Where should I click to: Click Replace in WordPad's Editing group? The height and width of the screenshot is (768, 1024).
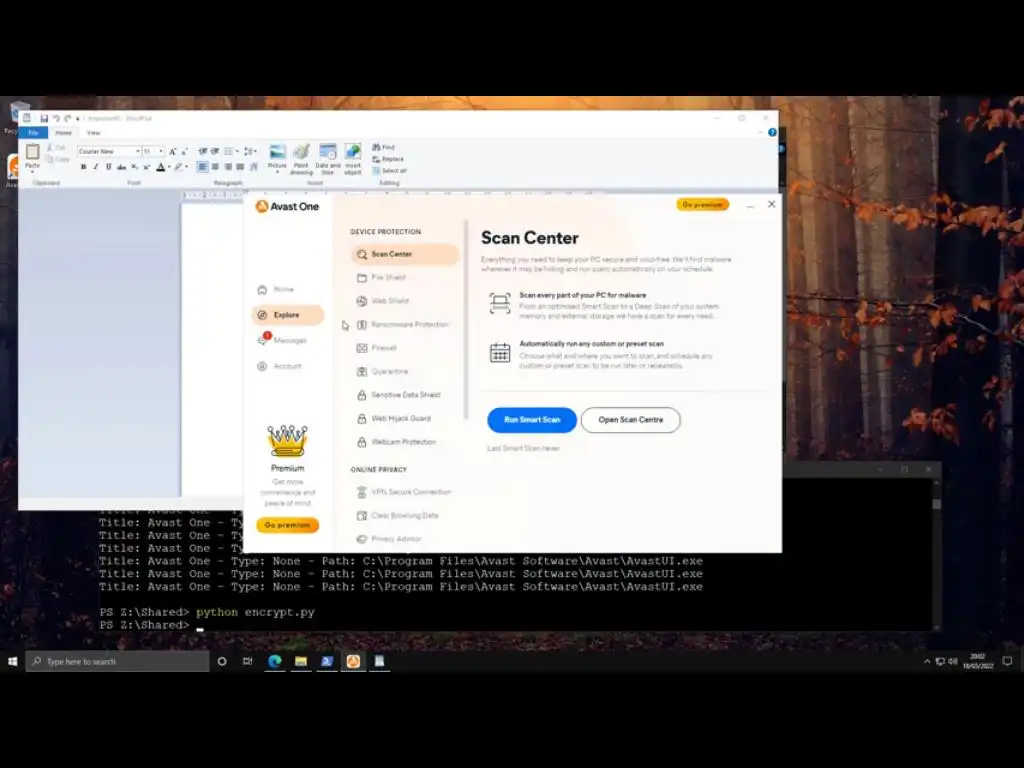click(388, 159)
